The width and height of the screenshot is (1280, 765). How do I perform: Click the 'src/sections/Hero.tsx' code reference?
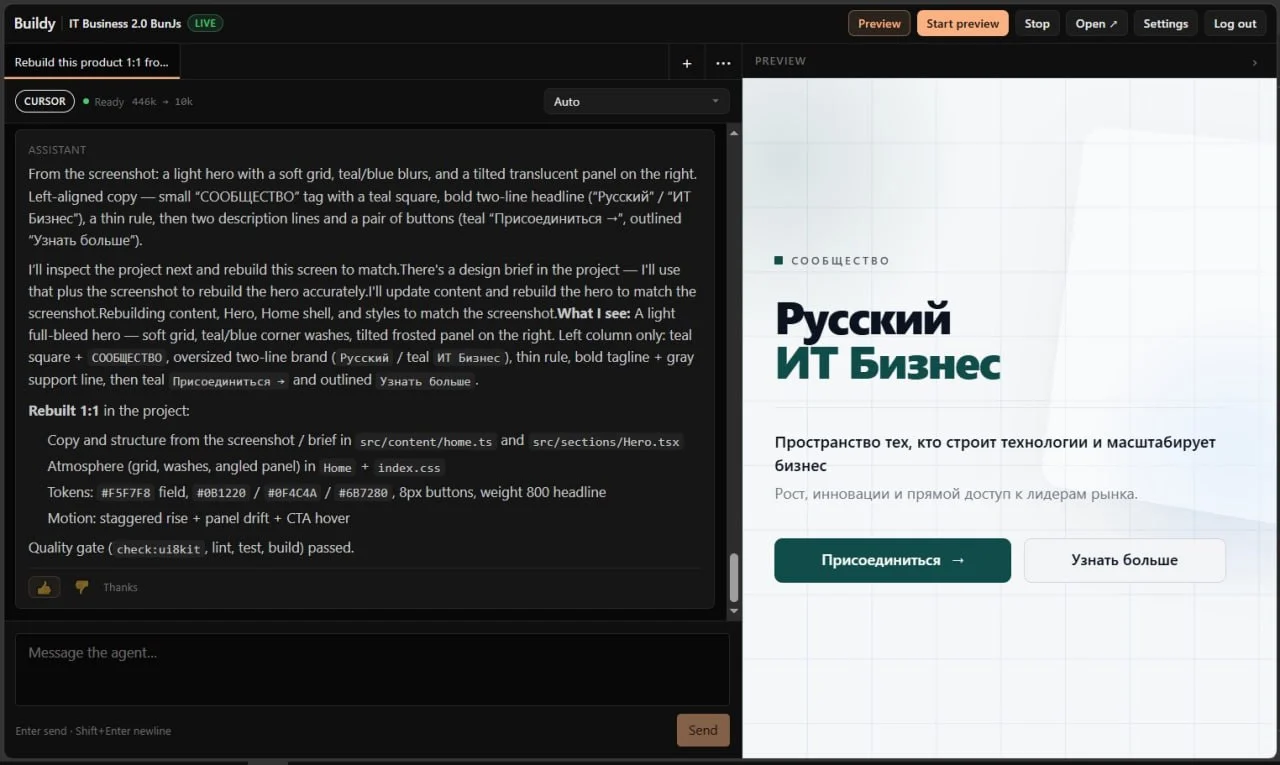(606, 441)
